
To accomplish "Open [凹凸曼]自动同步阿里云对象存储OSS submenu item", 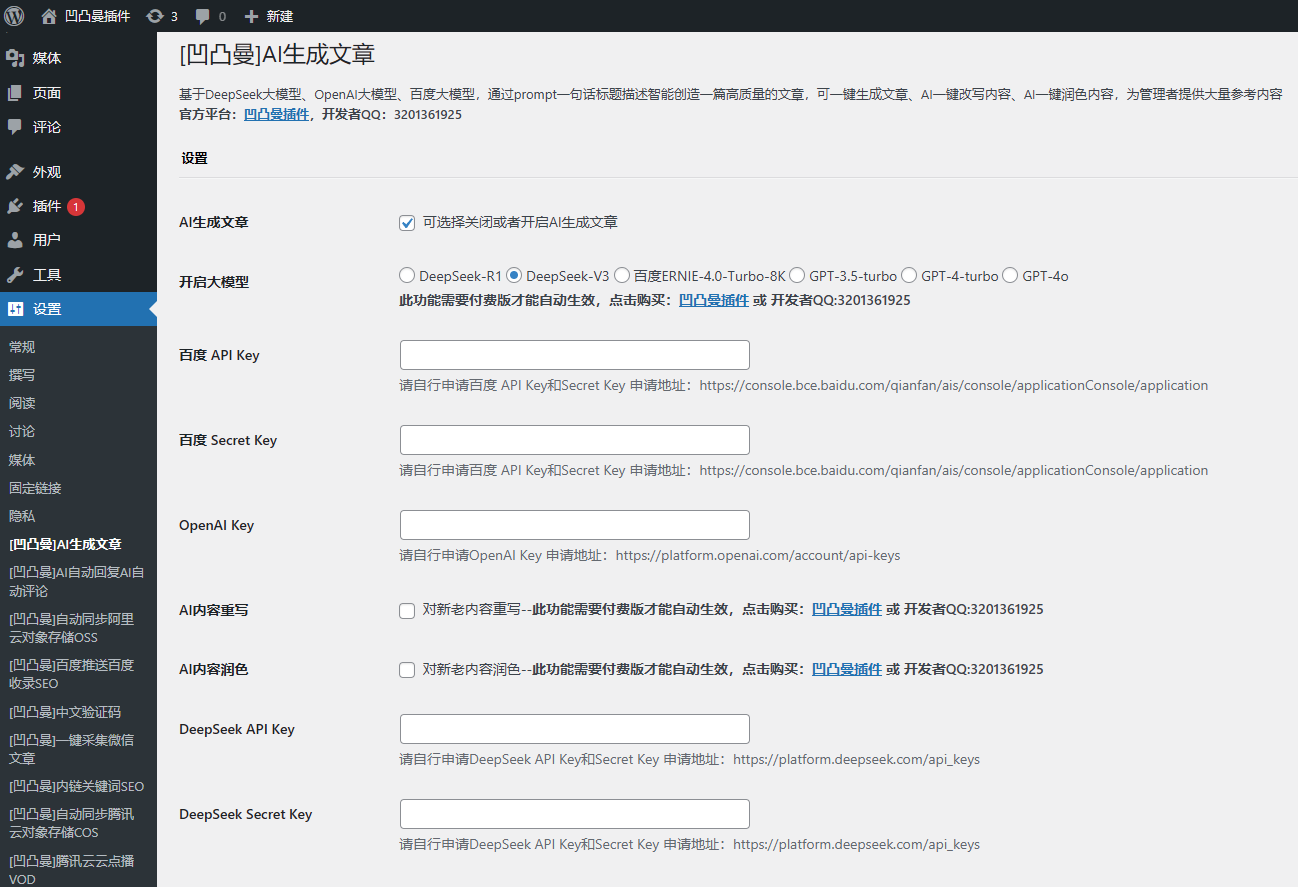I will (72, 628).
